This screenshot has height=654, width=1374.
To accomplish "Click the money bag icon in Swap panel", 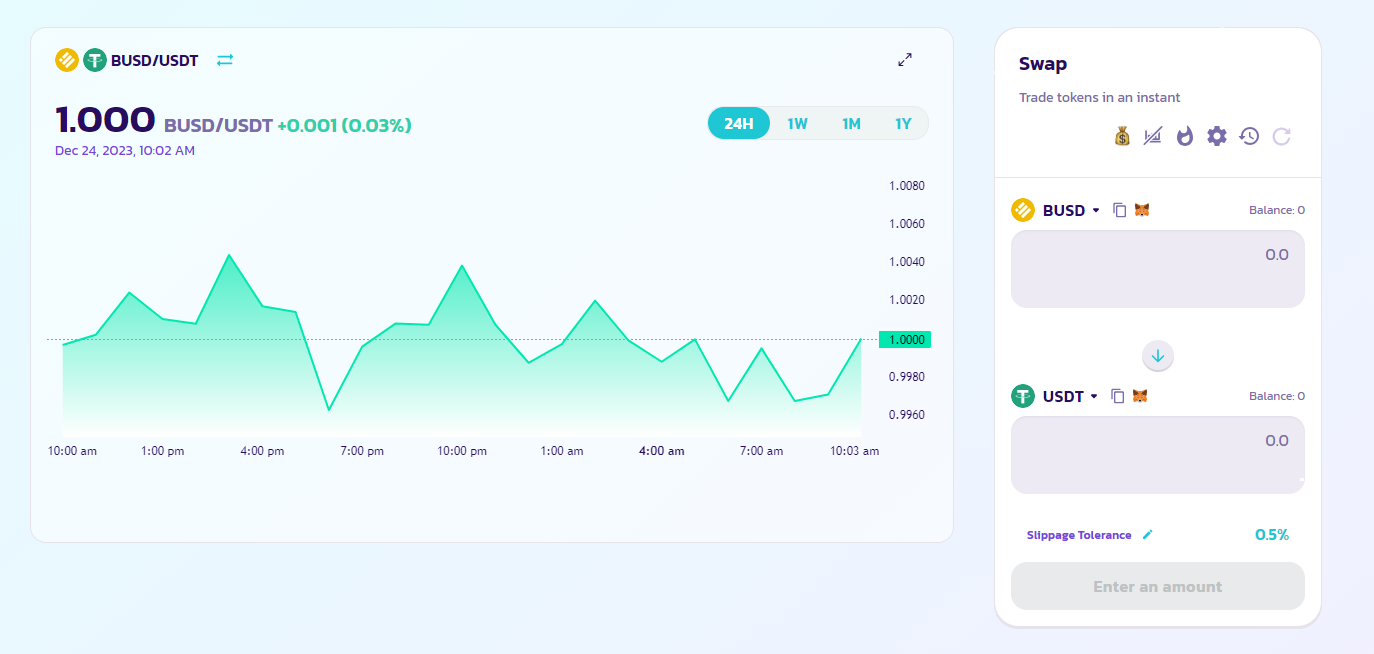I will coord(1122,136).
